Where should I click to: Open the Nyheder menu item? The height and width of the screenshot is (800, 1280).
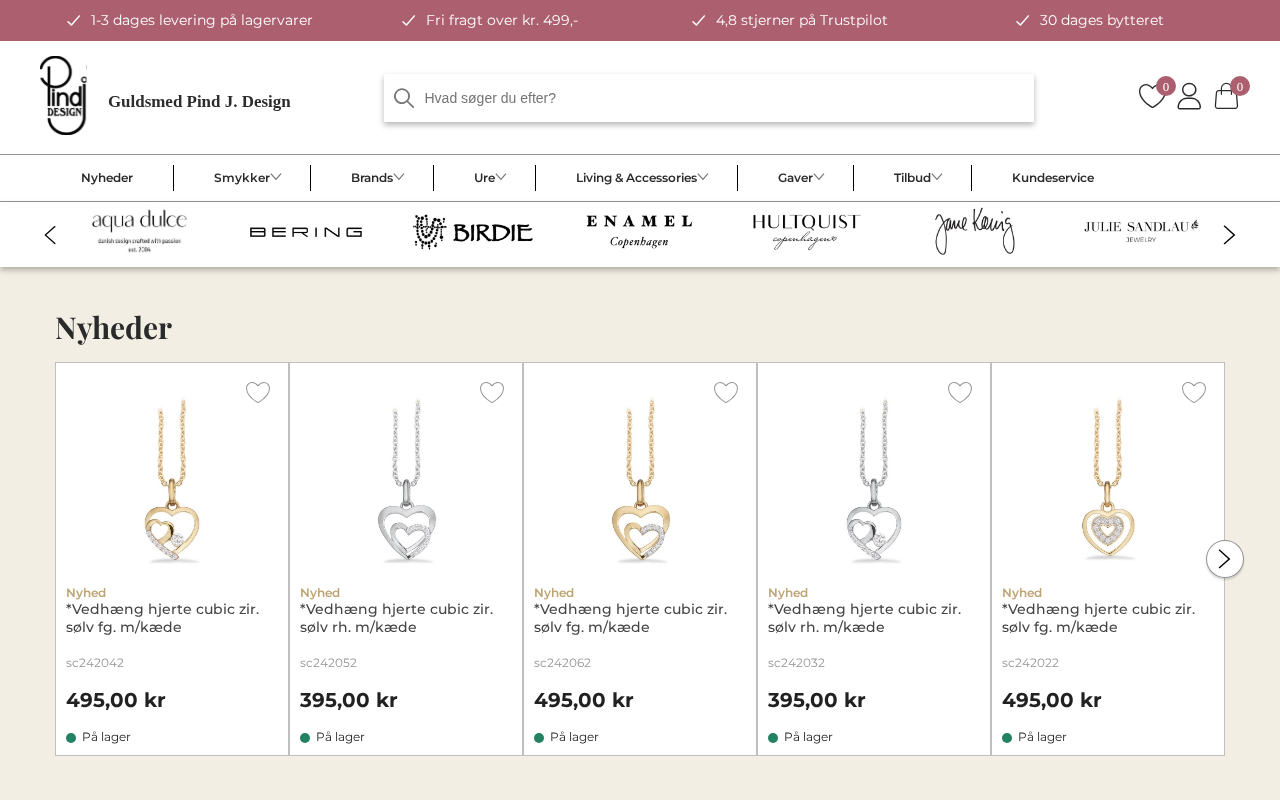[x=107, y=178]
